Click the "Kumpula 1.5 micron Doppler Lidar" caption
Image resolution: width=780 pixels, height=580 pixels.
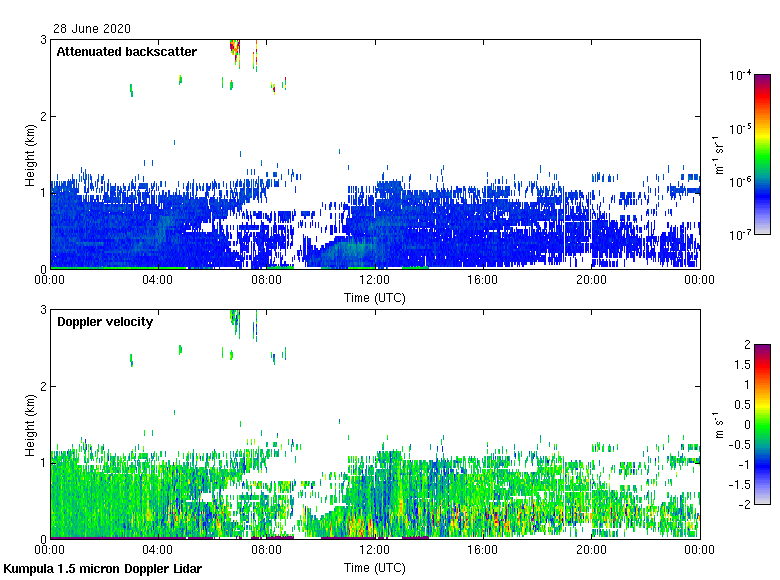click(x=103, y=569)
